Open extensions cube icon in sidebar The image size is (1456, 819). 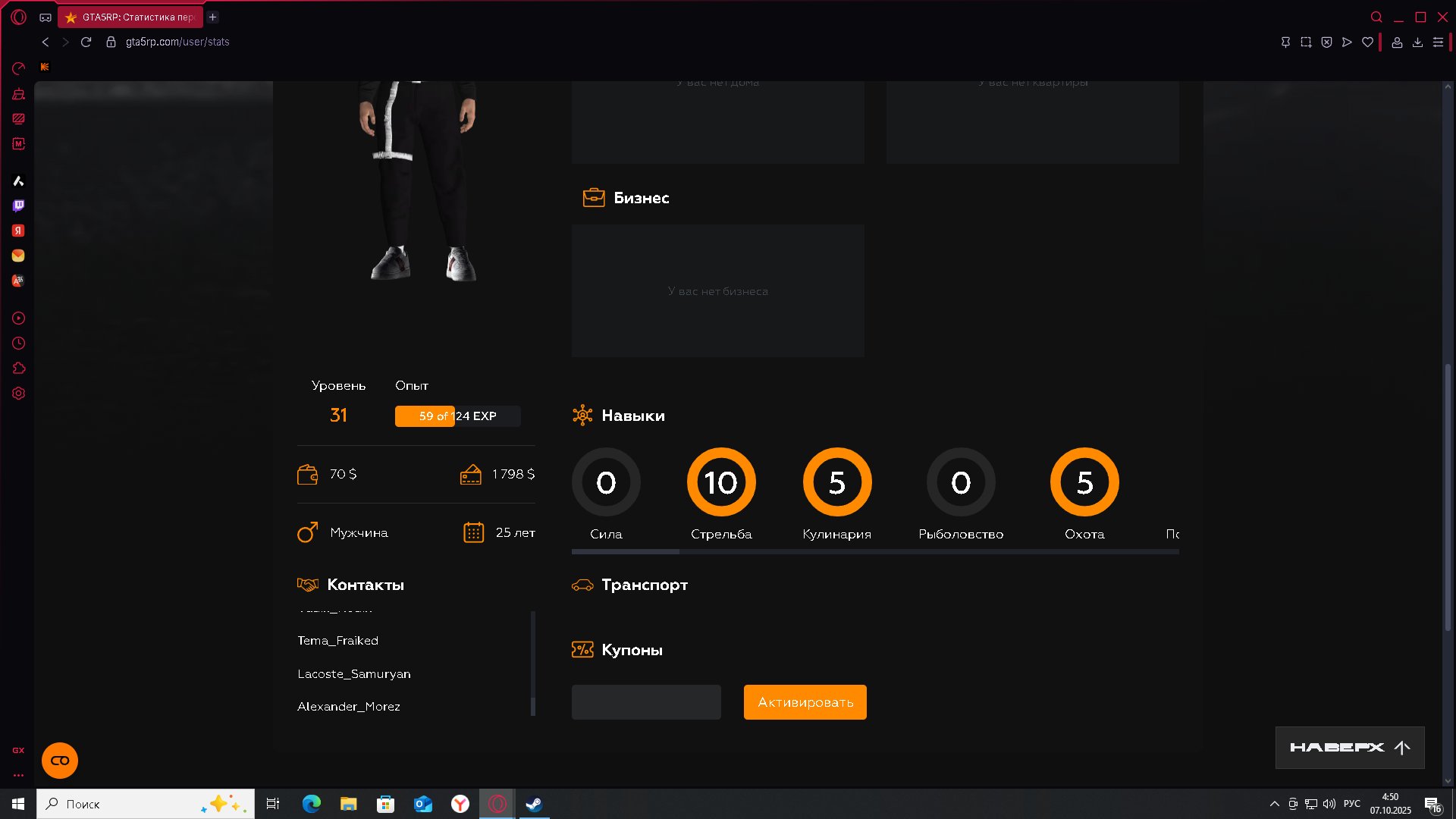(x=18, y=369)
